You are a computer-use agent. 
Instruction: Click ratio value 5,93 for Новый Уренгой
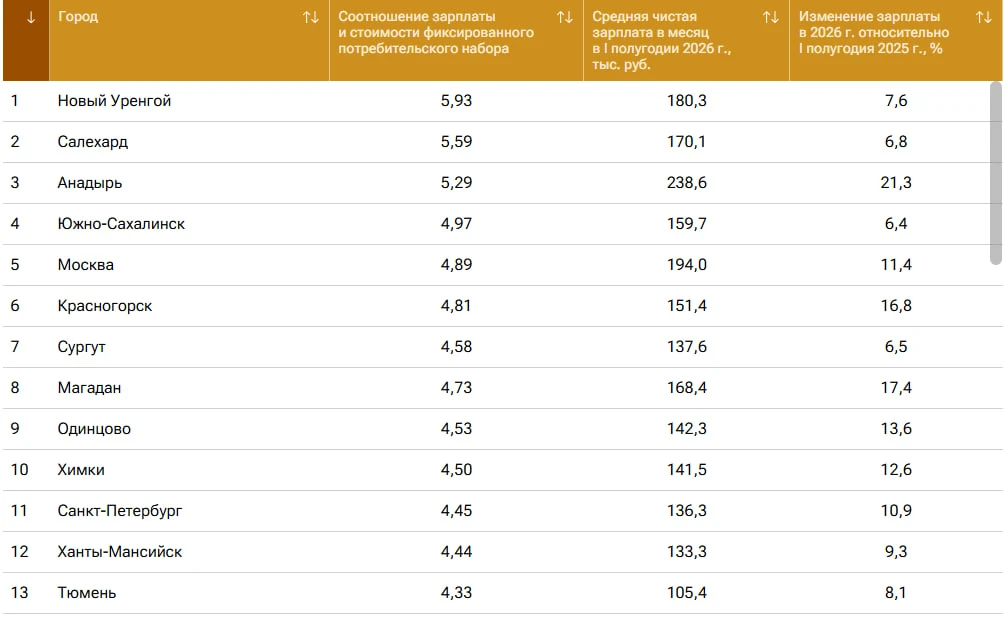pos(456,101)
